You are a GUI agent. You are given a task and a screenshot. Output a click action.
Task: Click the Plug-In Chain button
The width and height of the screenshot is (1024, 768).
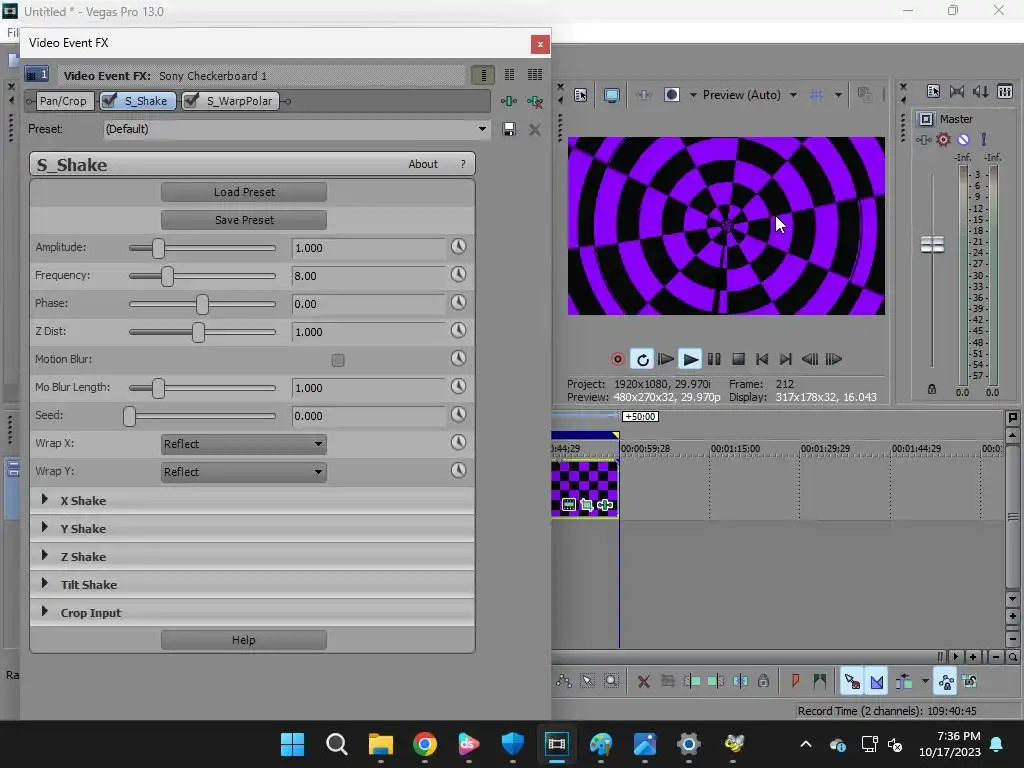509,101
